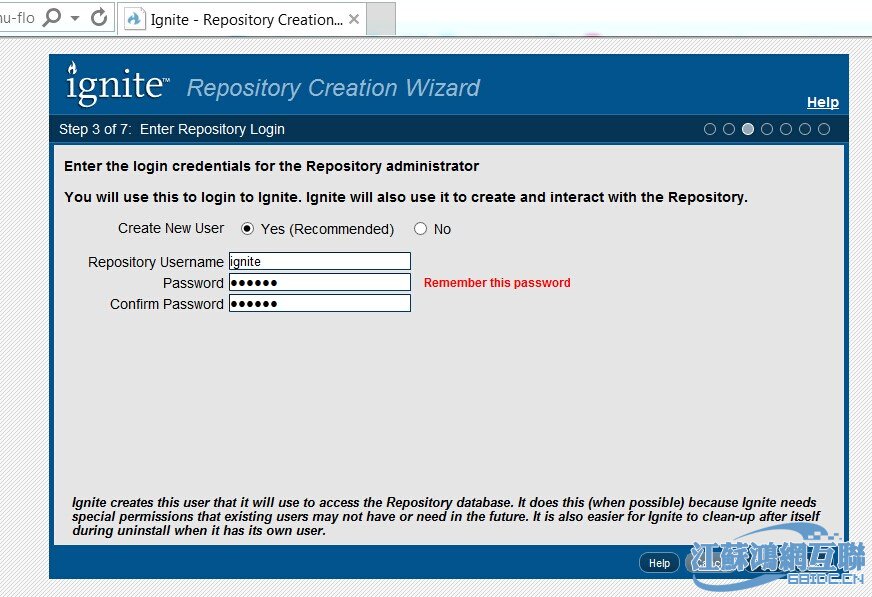Click the Help button at bottom

pos(659,563)
